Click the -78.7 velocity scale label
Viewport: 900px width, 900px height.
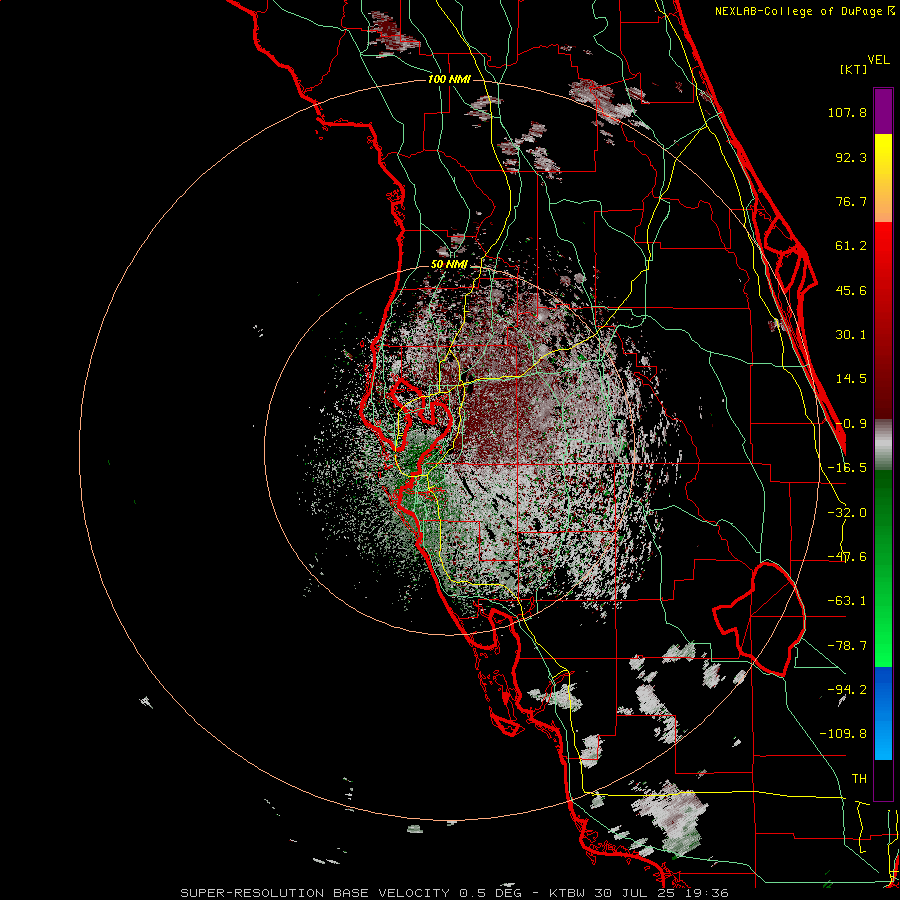click(847, 646)
